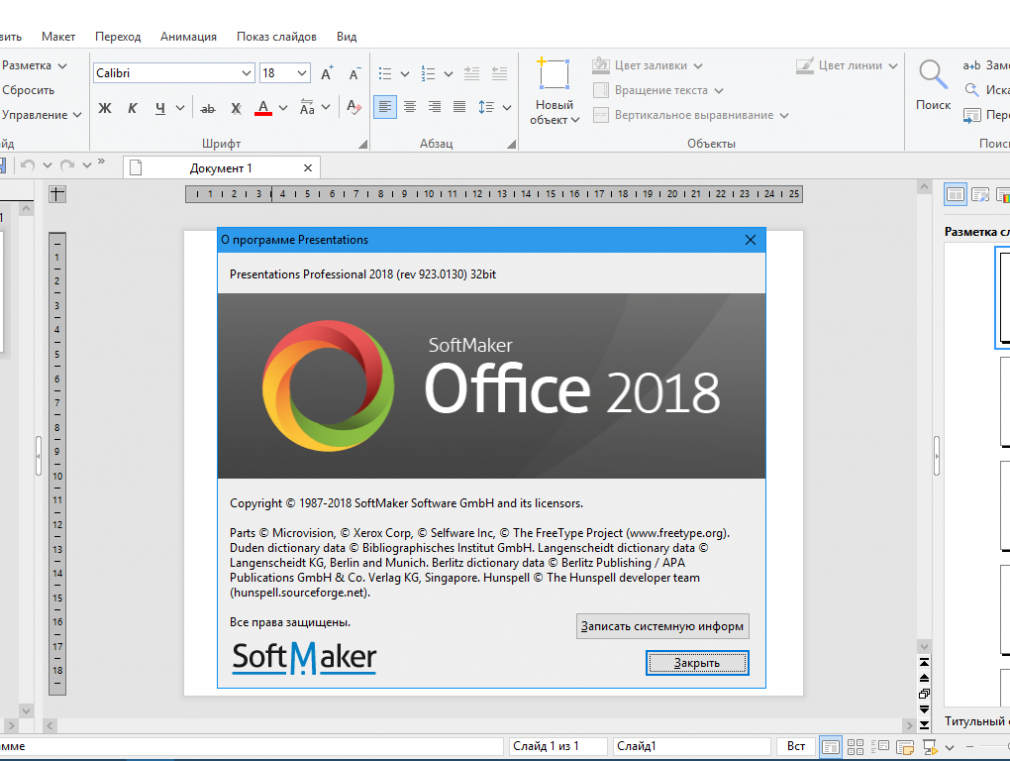Screen dimensions: 1010x761
Task: Open the Calibri font name dropdown
Action: pos(246,73)
